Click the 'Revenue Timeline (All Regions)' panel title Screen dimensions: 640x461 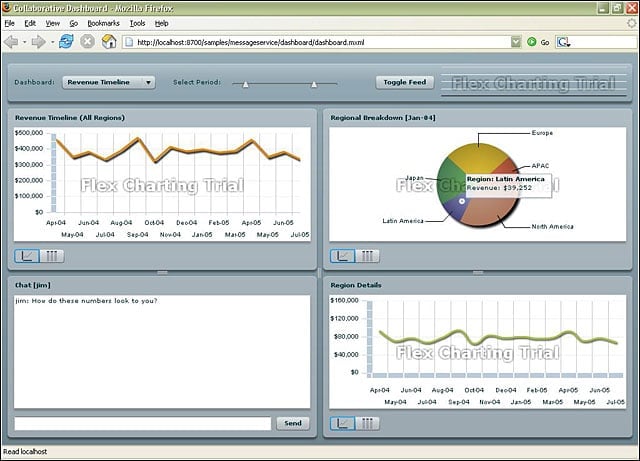coord(70,118)
